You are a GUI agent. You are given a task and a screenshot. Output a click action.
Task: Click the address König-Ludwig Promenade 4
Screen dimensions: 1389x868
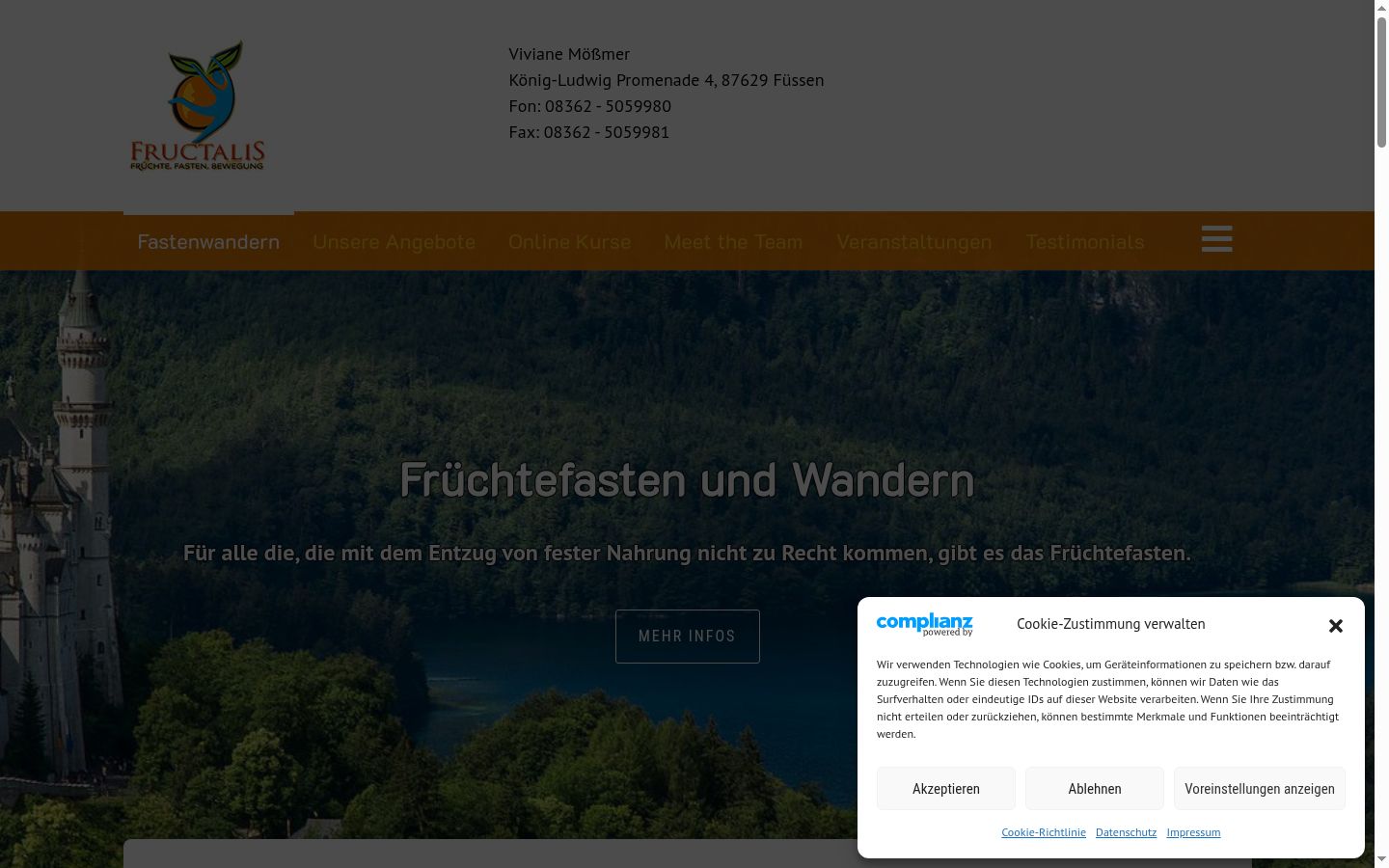(x=612, y=80)
